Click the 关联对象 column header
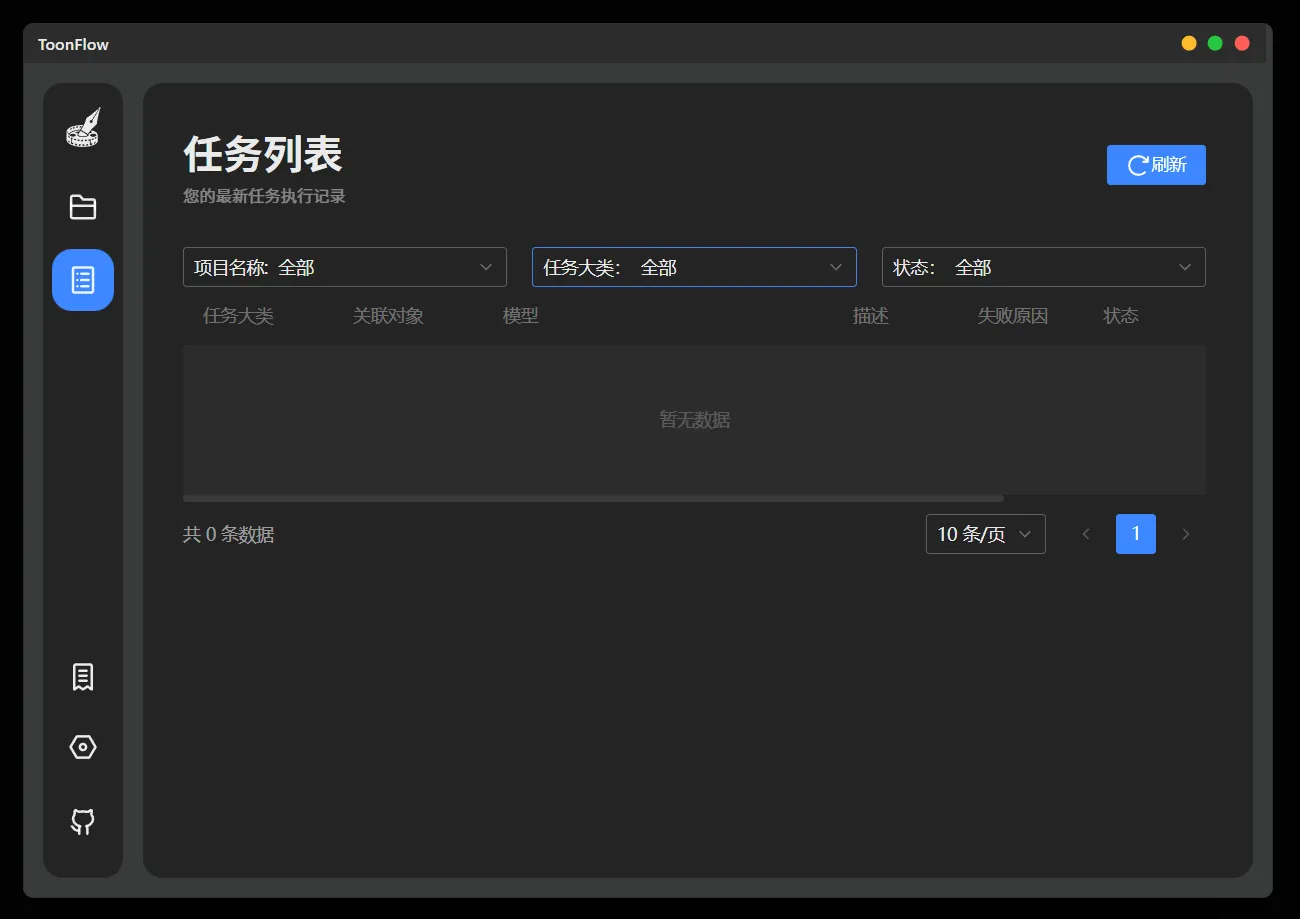 388,316
